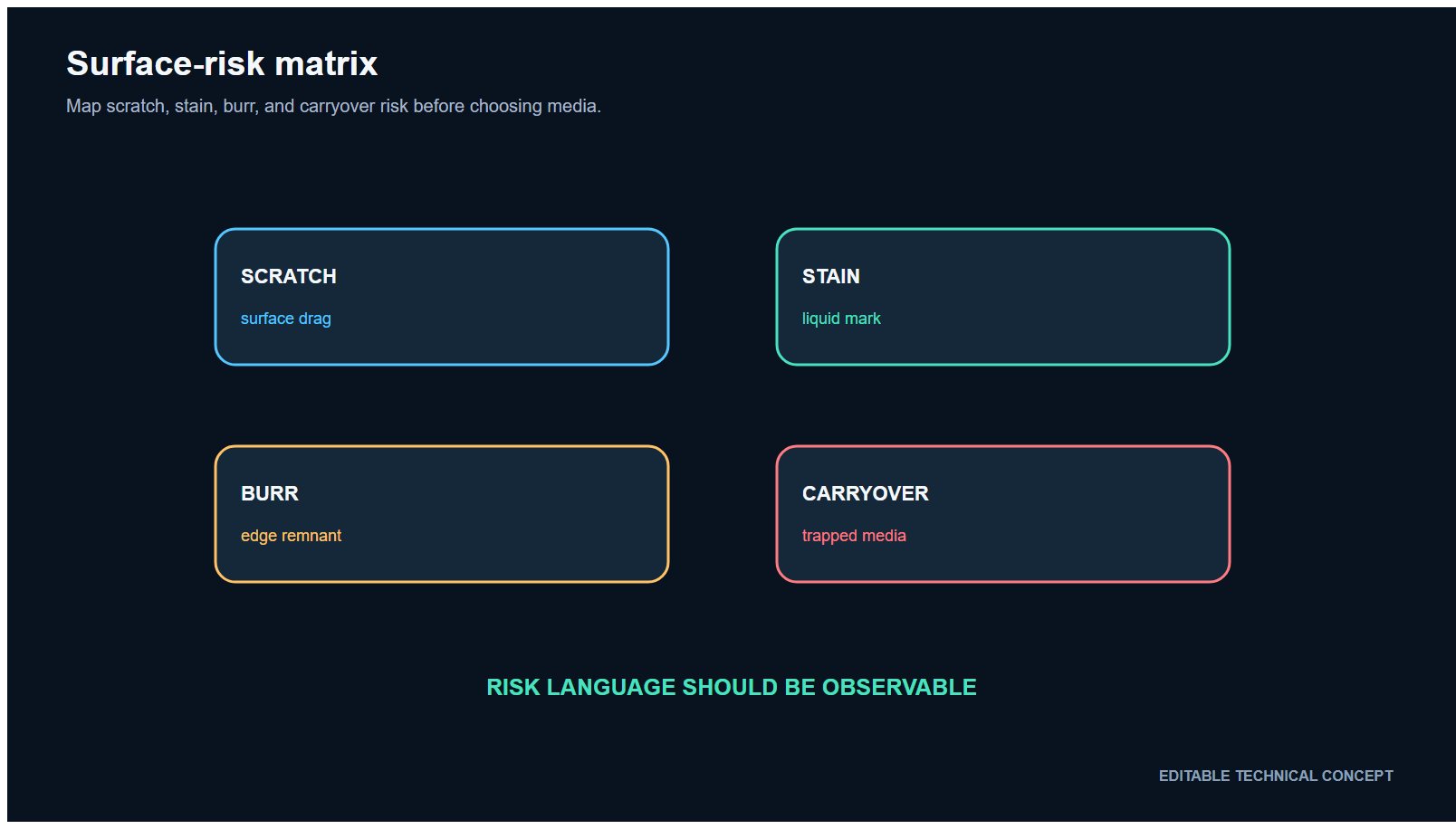Click the 'trapped media' subtitle text
The image size is (1456, 829).
(854, 536)
